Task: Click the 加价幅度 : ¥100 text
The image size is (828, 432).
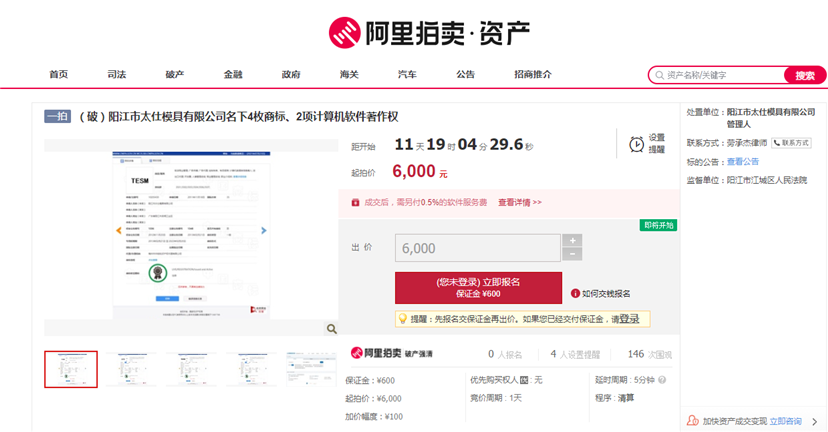Action: coord(374,417)
